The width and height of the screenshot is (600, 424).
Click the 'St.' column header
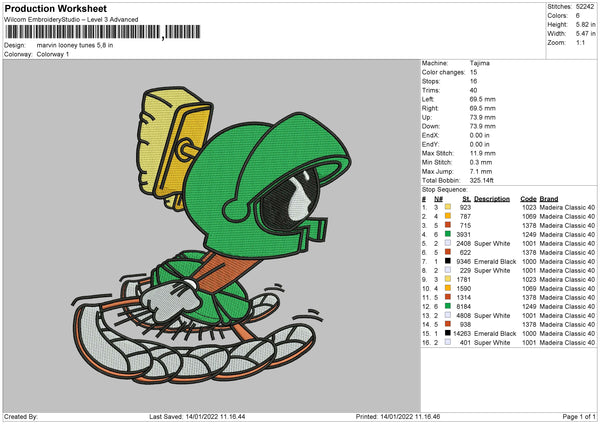[x=466, y=199]
